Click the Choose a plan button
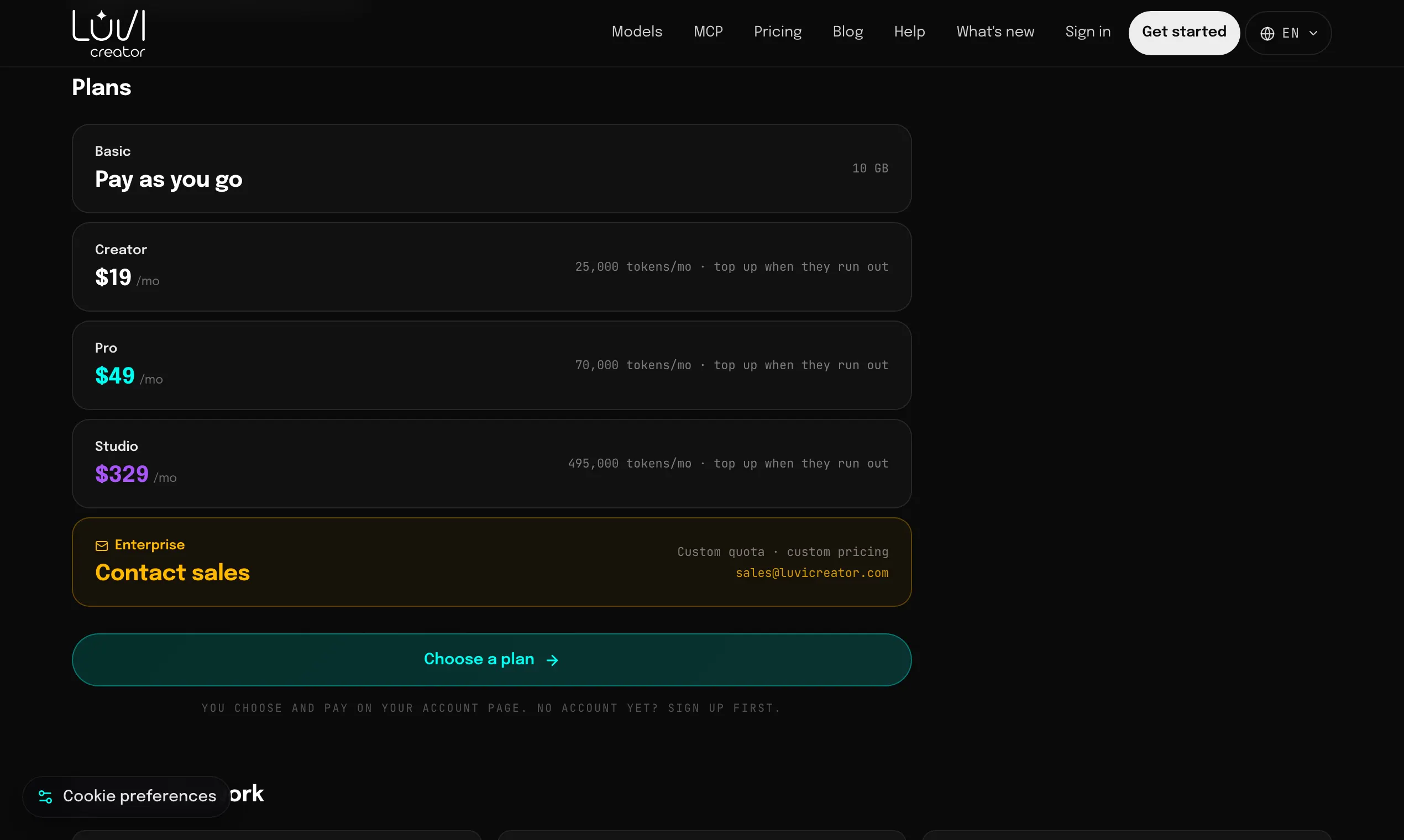Image resolution: width=1404 pixels, height=840 pixels. pyautogui.click(x=491, y=659)
